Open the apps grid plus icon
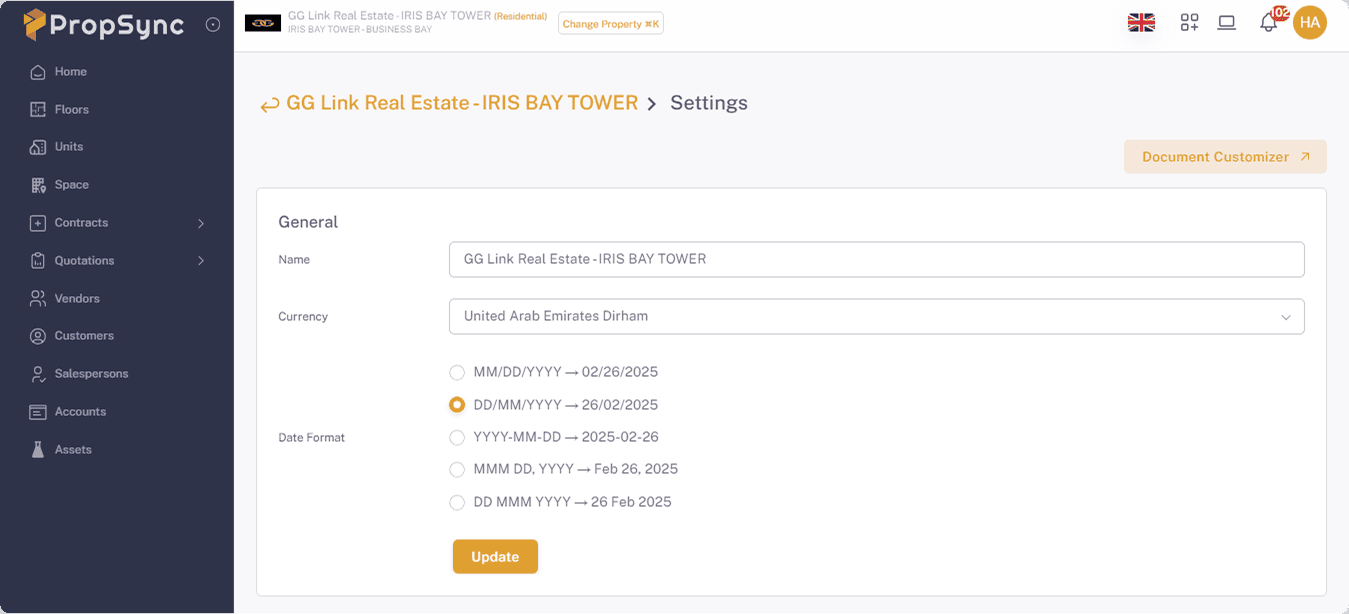This screenshot has width=1349, height=614. [x=1189, y=23]
